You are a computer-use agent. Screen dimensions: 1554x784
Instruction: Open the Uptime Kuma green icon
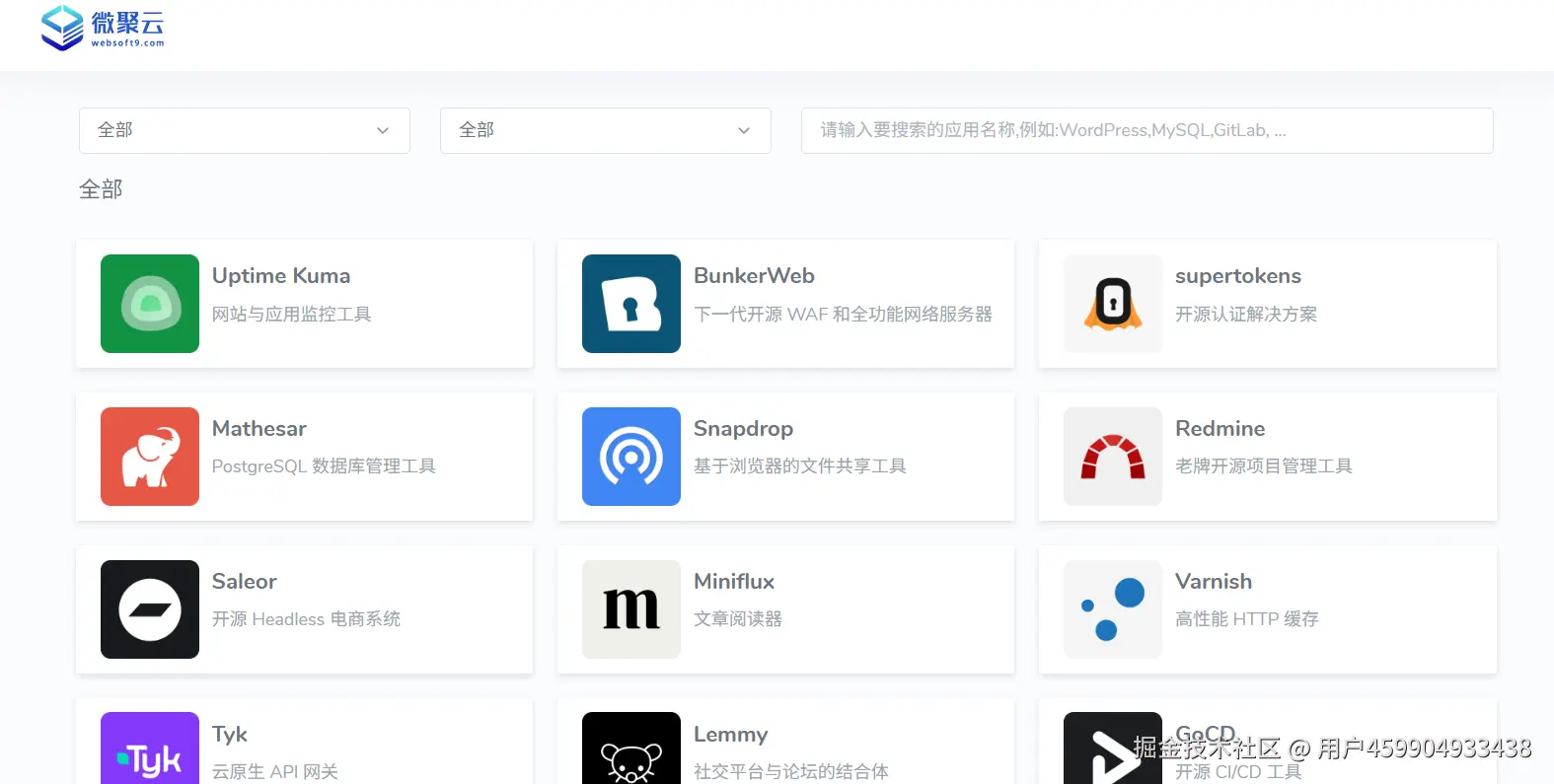tap(150, 304)
